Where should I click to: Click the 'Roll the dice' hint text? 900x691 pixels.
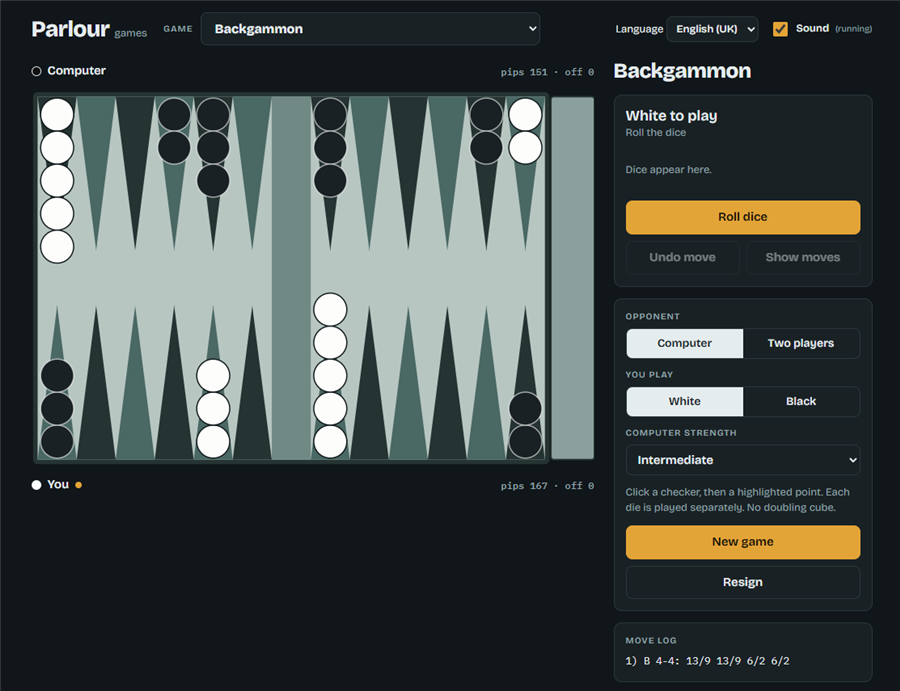(655, 133)
